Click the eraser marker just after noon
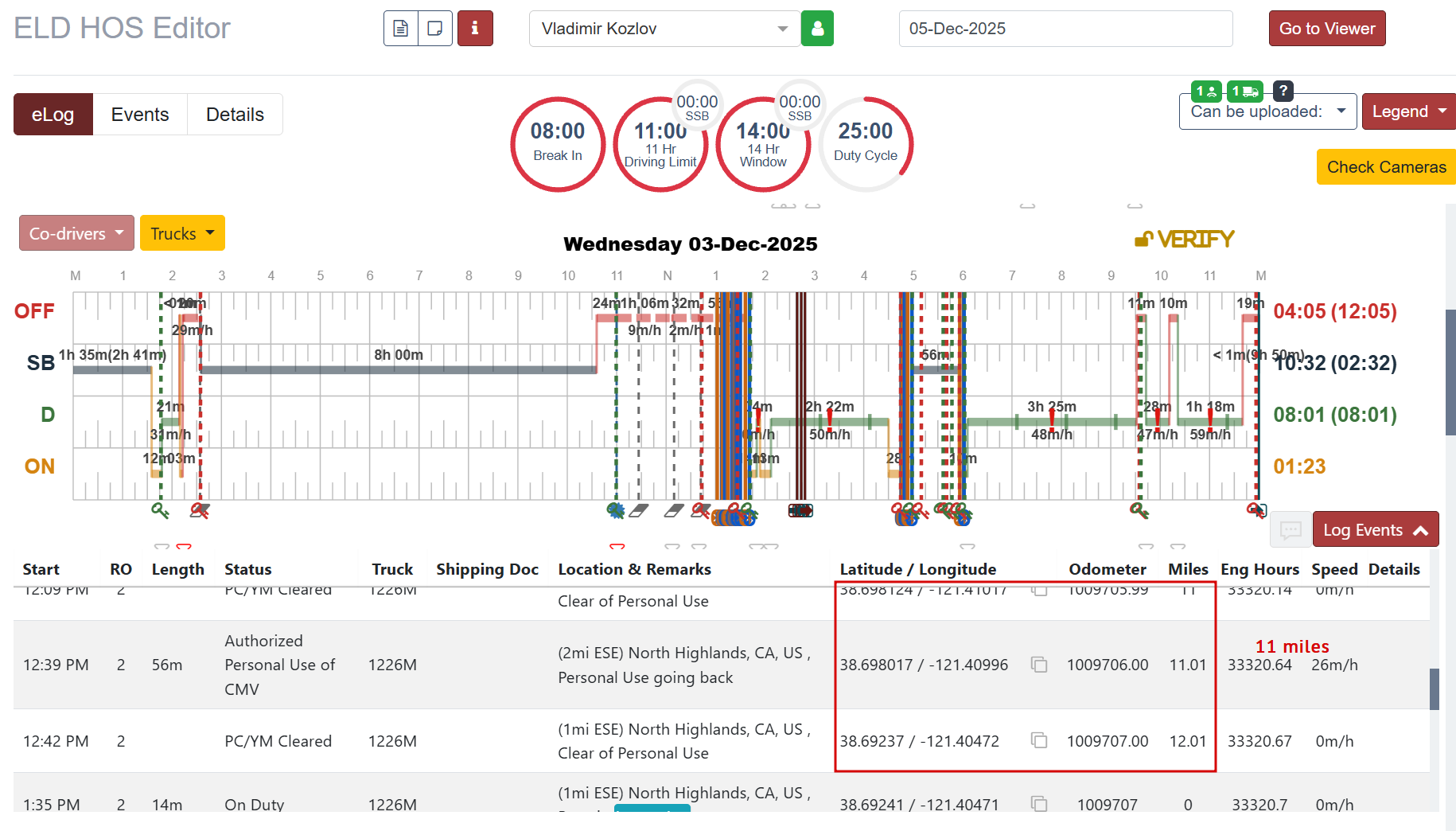Image resolution: width=1456 pixels, height=831 pixels. point(674,510)
